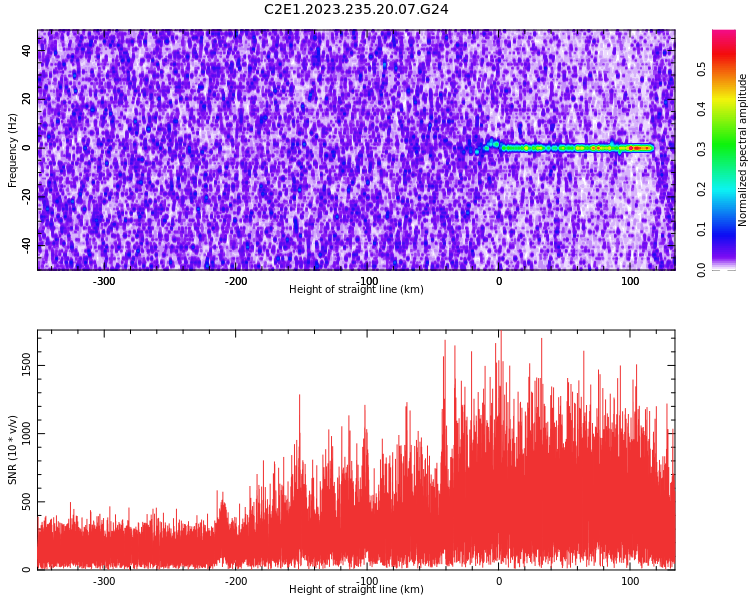Viewport: 750px width, 600px height.
Task: Click the 500 tick label on the SNR axis
Action: click(x=26, y=501)
